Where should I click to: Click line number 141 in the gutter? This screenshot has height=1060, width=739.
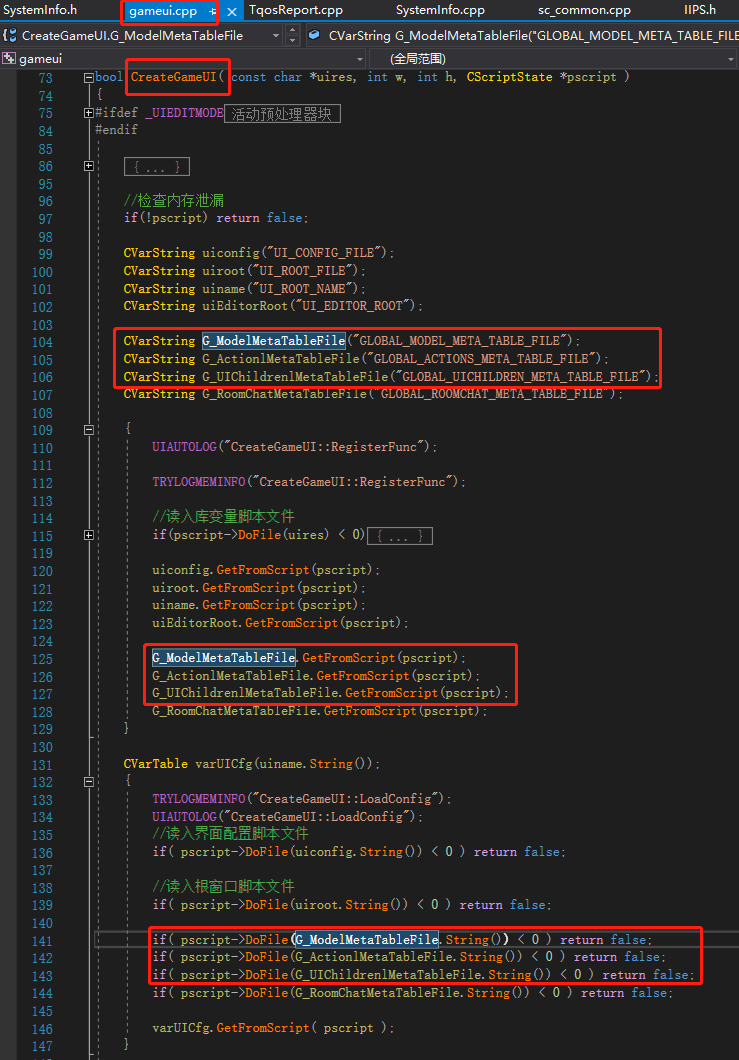[42, 941]
